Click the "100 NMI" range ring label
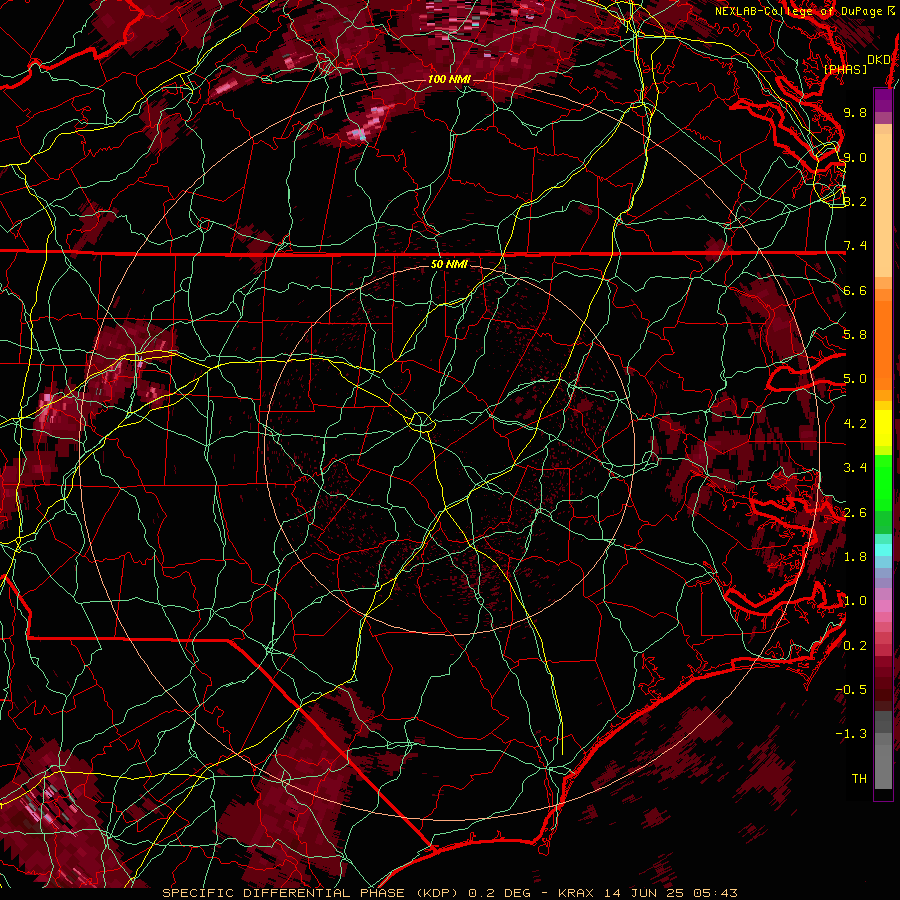This screenshot has width=900, height=900. pyautogui.click(x=449, y=79)
